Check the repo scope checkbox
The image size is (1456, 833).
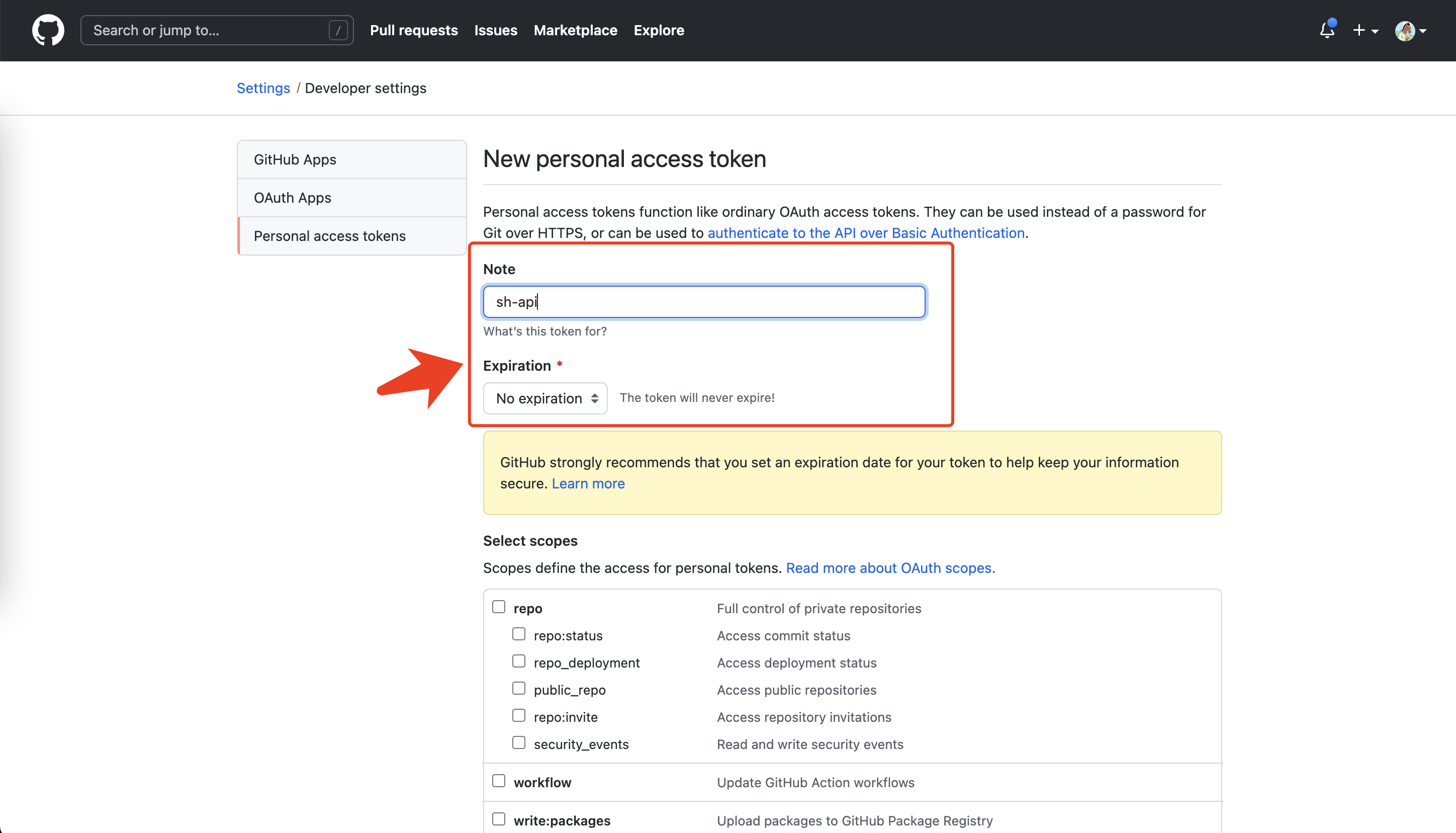tap(498, 607)
